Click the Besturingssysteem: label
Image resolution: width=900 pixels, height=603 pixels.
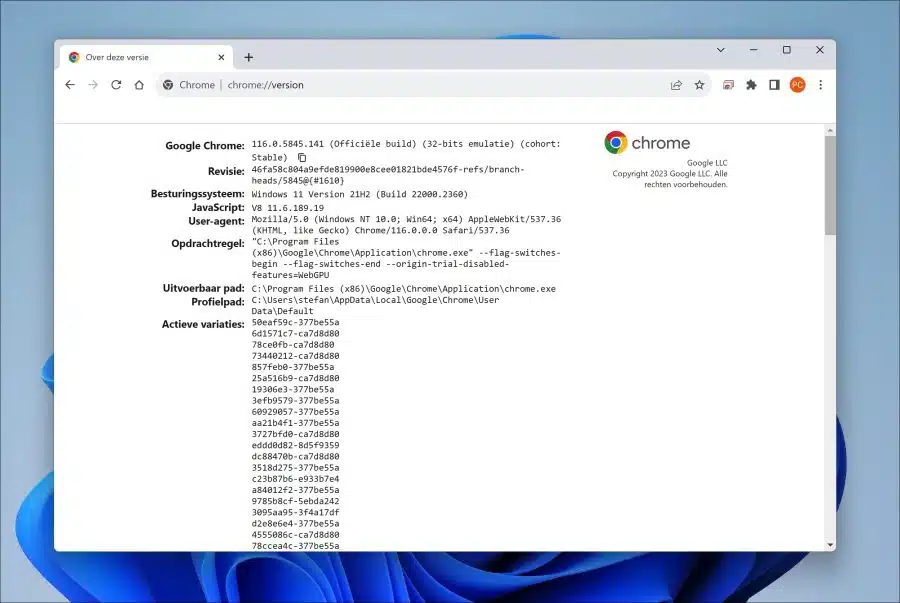197,194
